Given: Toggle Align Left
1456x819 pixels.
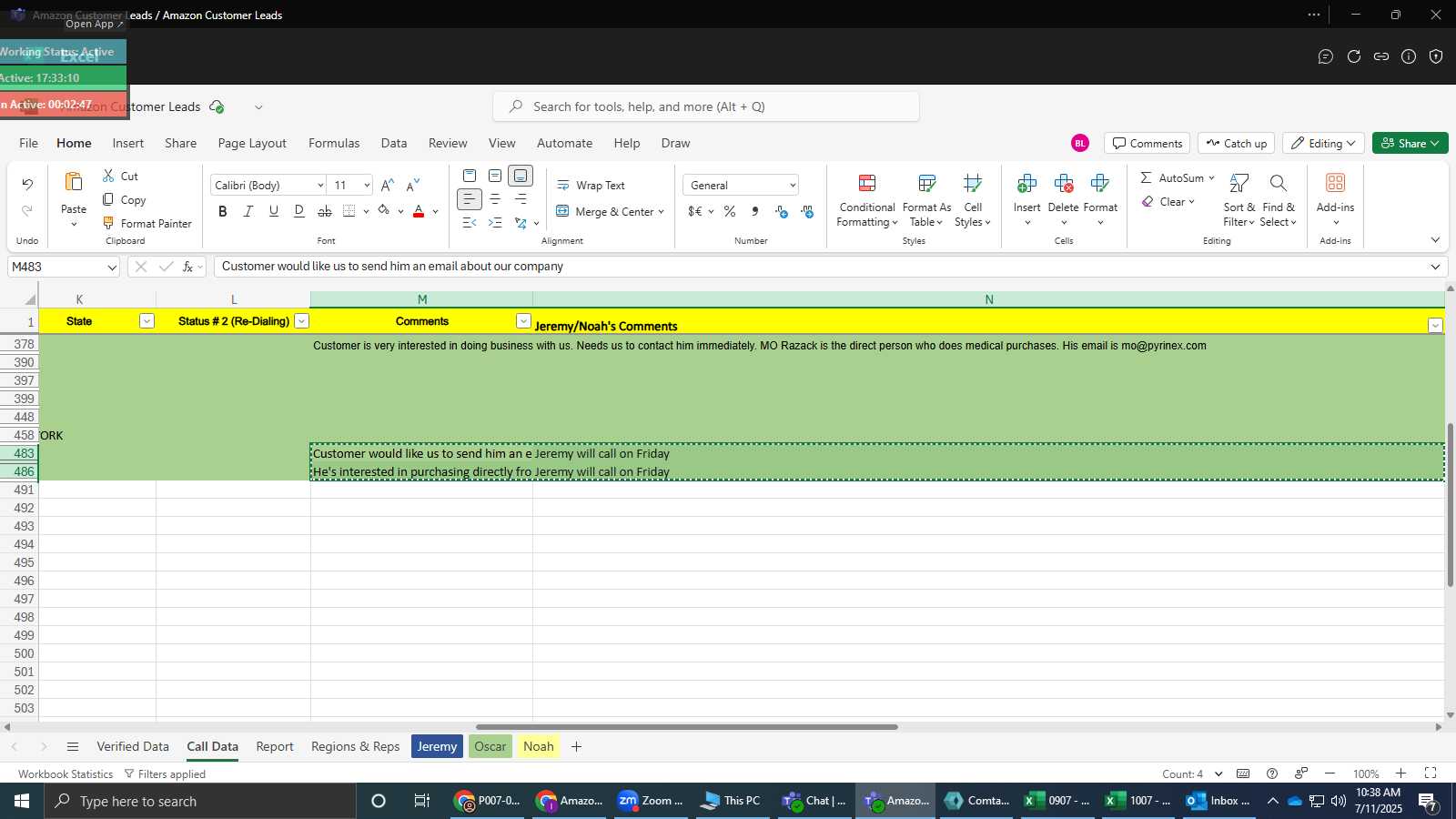Looking at the screenshot, I should coord(470,199).
